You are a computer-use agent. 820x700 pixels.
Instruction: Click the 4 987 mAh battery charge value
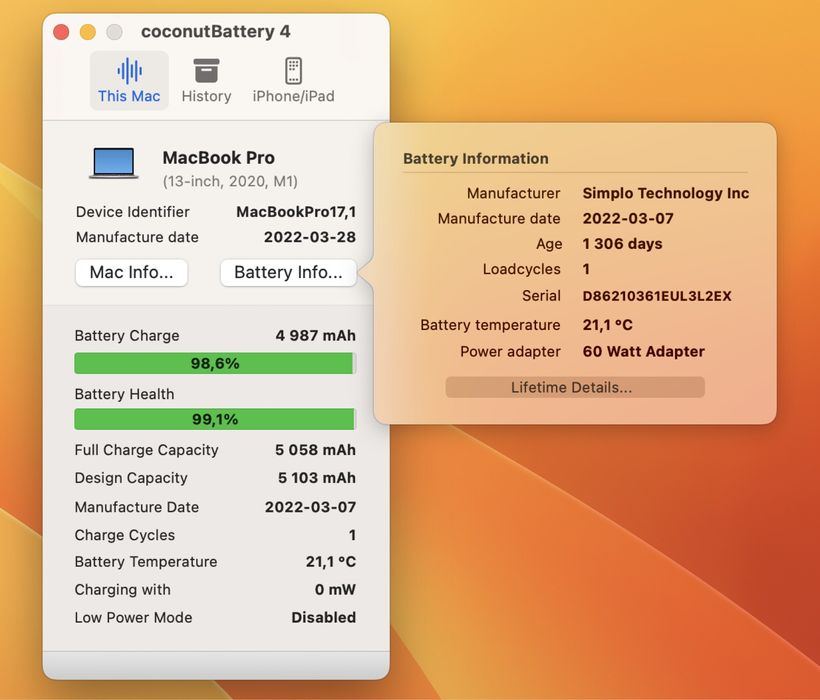315,336
